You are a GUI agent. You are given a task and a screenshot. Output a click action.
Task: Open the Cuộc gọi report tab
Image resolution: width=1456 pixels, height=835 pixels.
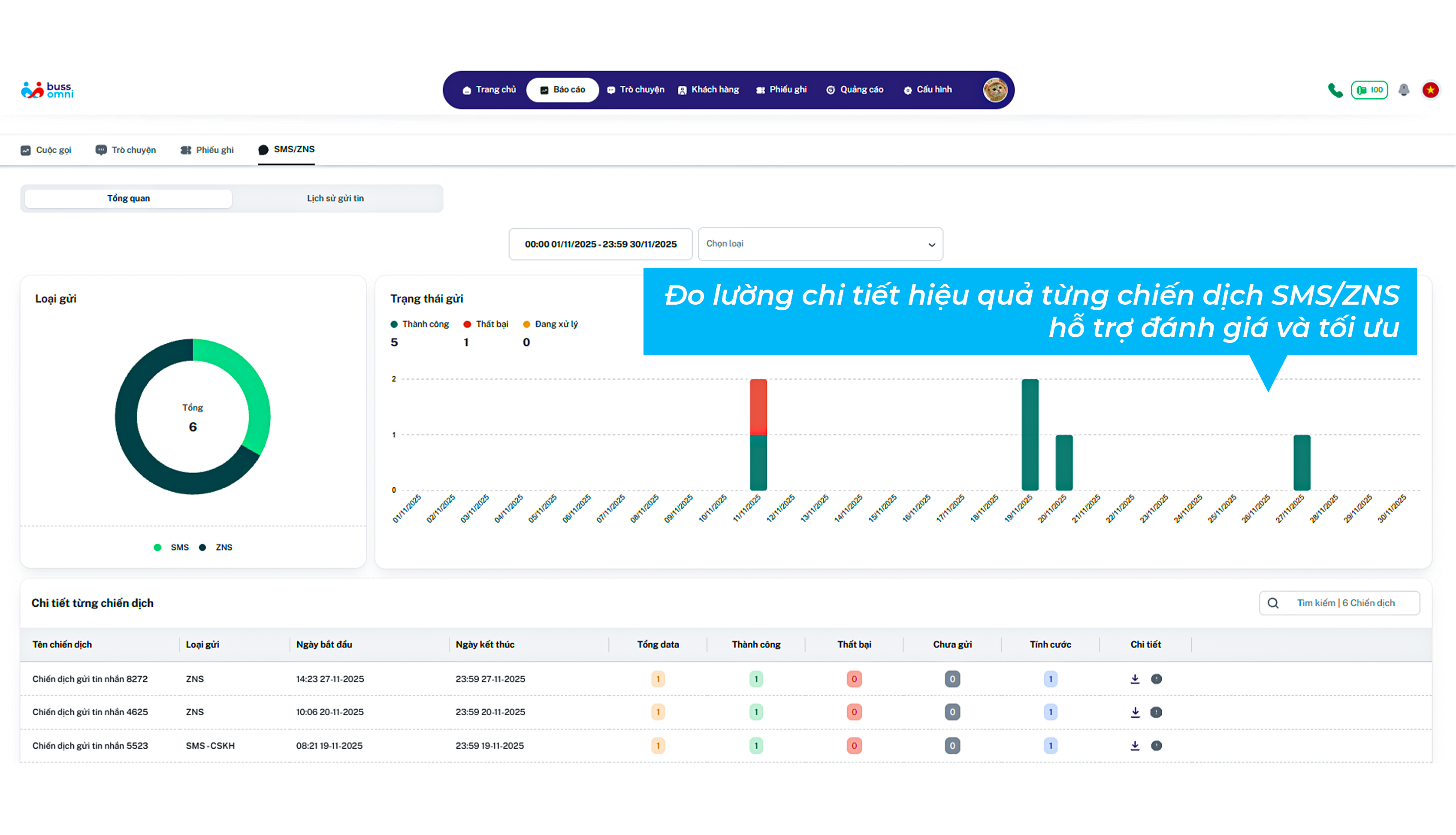point(46,150)
